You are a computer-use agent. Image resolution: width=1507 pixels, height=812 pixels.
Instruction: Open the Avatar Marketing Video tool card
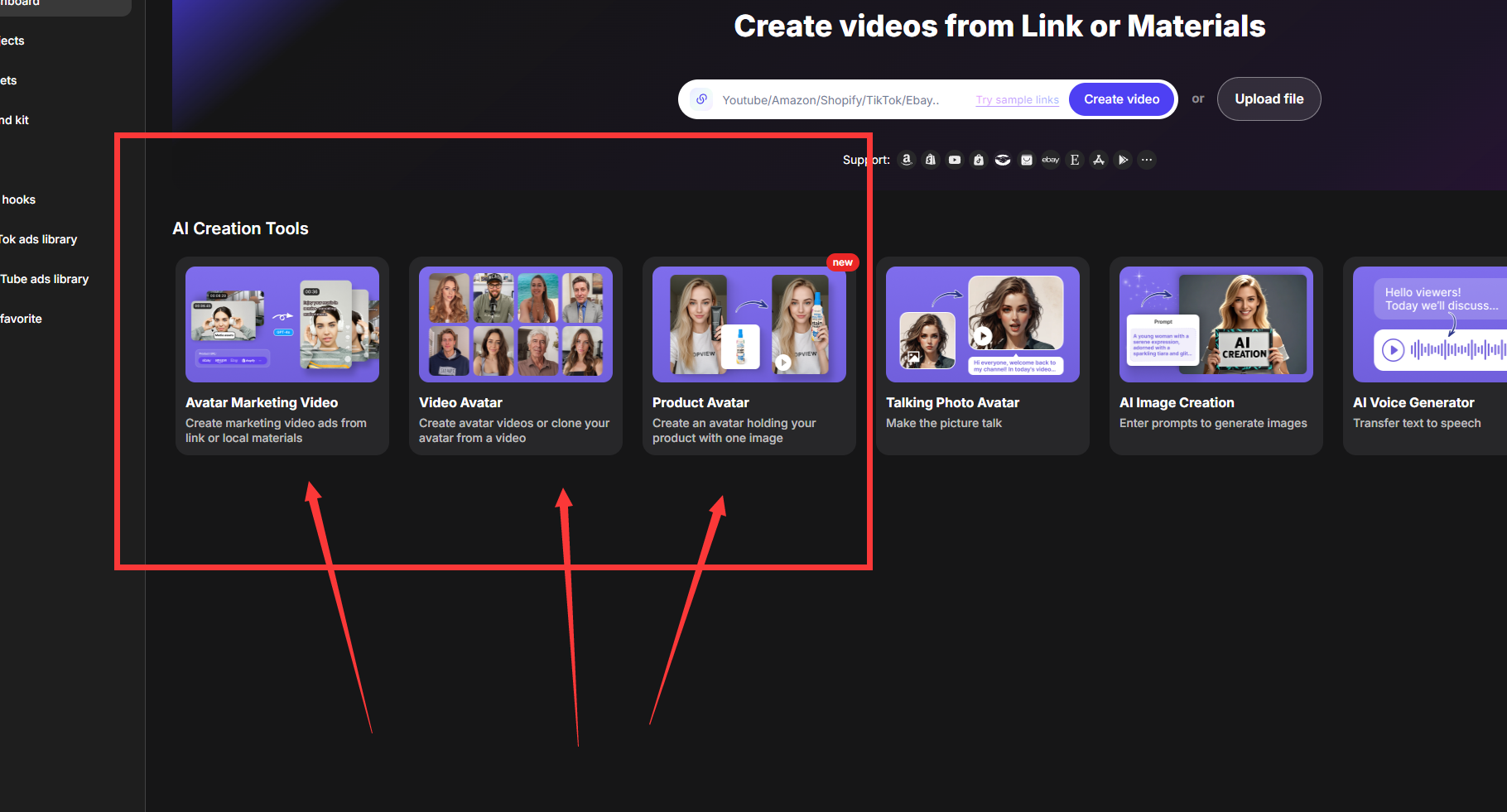(x=282, y=356)
